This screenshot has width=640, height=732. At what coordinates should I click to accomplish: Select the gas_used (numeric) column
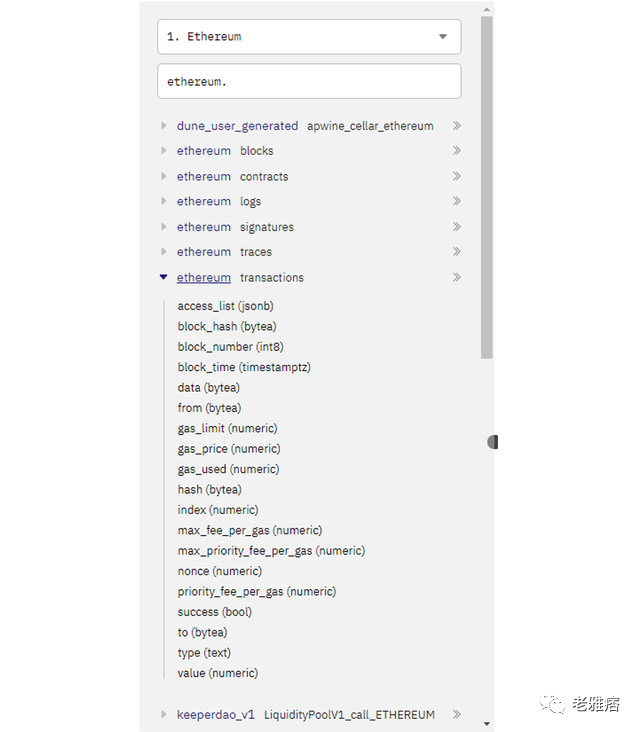[x=228, y=469]
